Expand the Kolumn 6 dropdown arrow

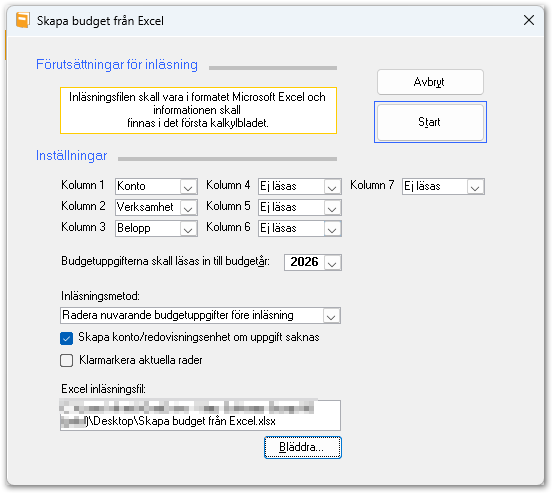click(332, 229)
